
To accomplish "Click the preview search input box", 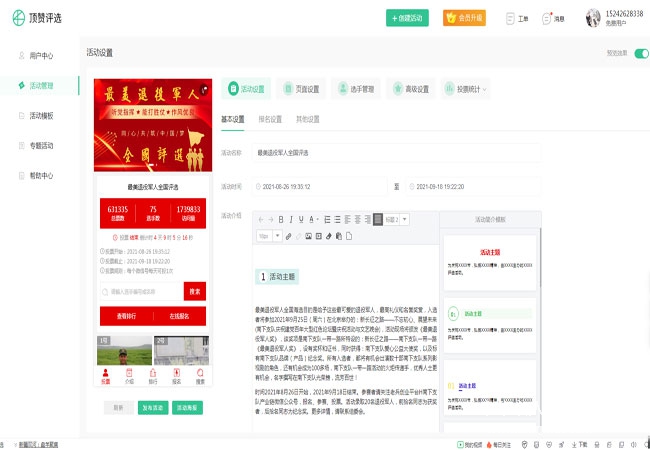I will 142,292.
